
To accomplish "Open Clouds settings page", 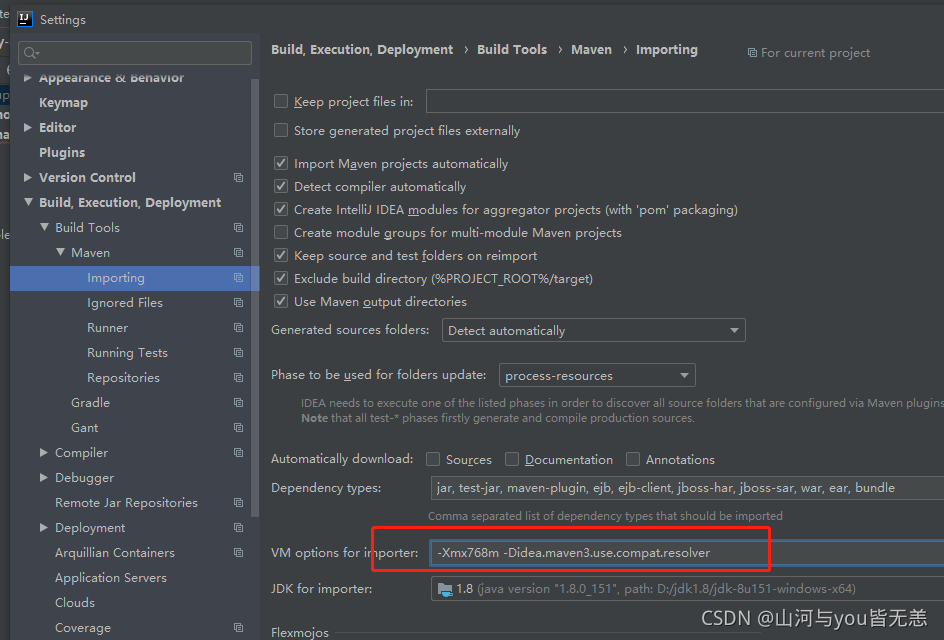I will tap(75, 603).
